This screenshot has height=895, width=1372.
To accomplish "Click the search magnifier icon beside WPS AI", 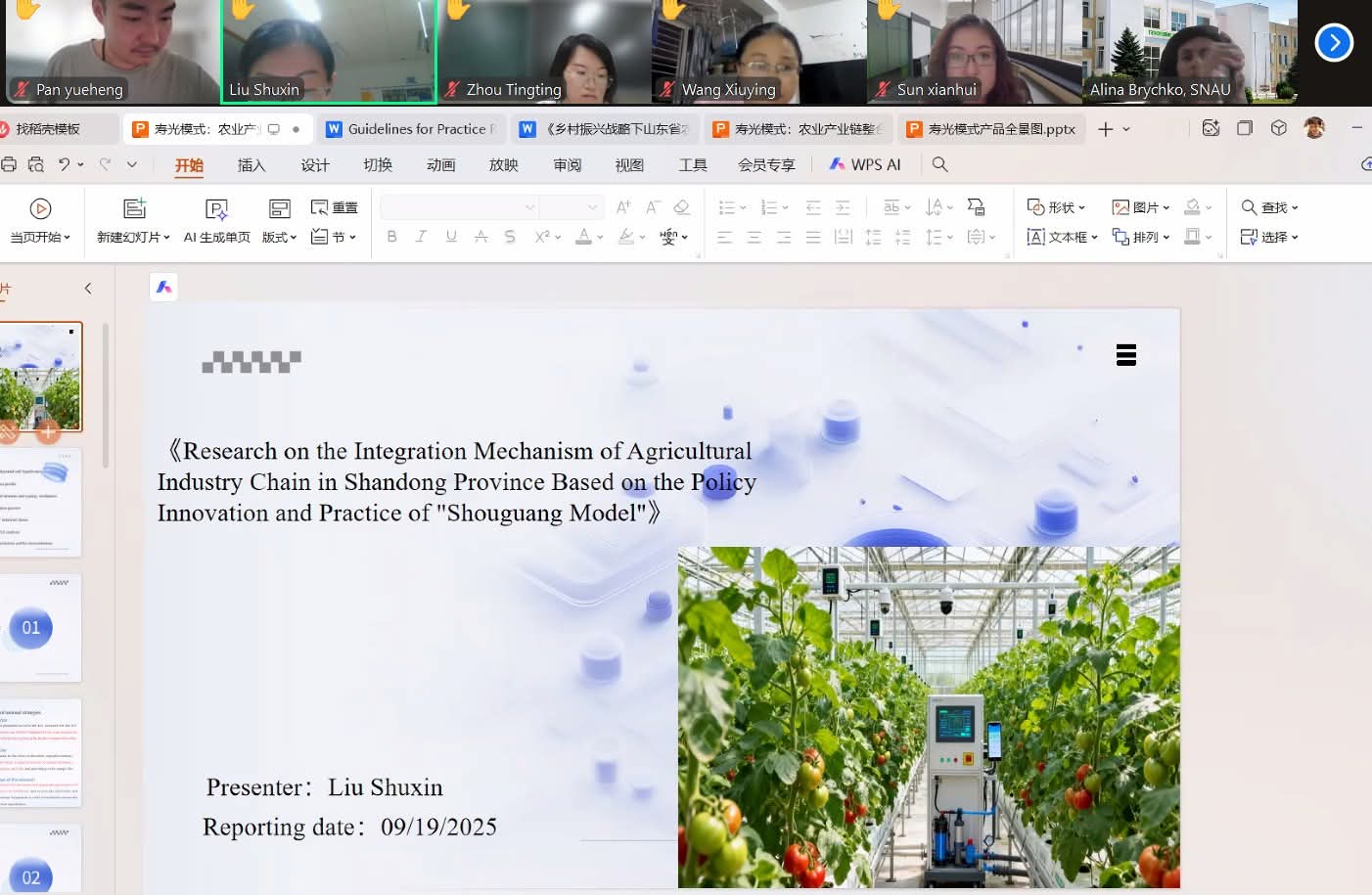I will 939,164.
